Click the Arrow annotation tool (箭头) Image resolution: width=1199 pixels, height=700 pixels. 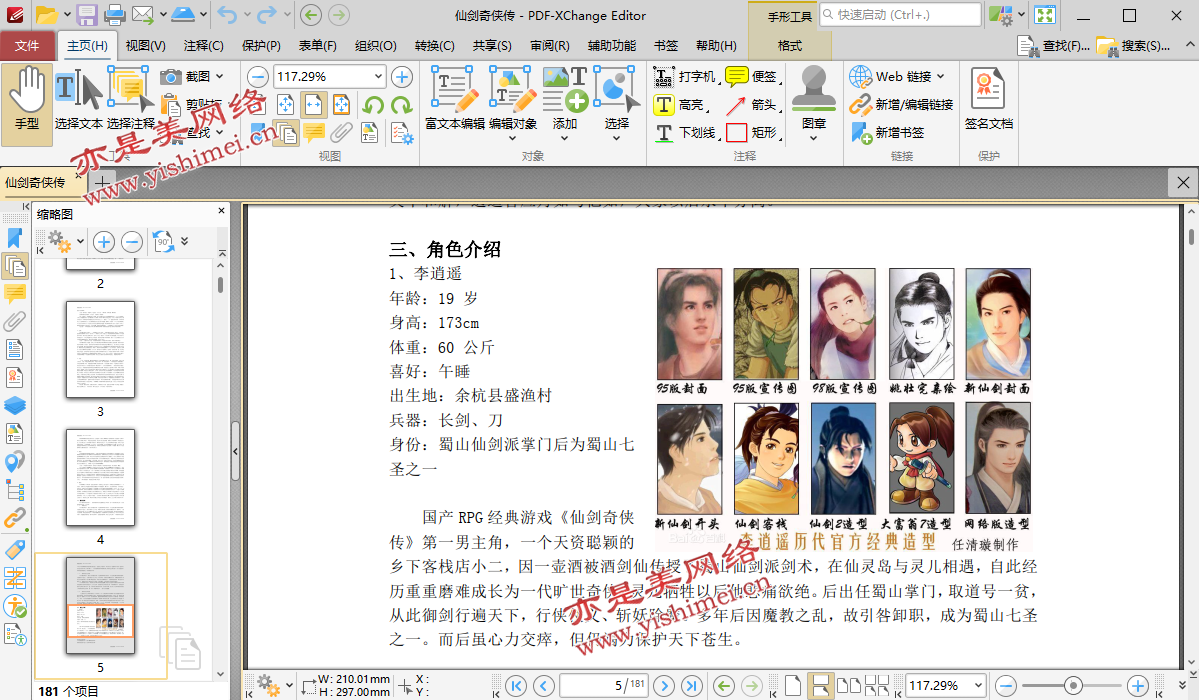753,105
